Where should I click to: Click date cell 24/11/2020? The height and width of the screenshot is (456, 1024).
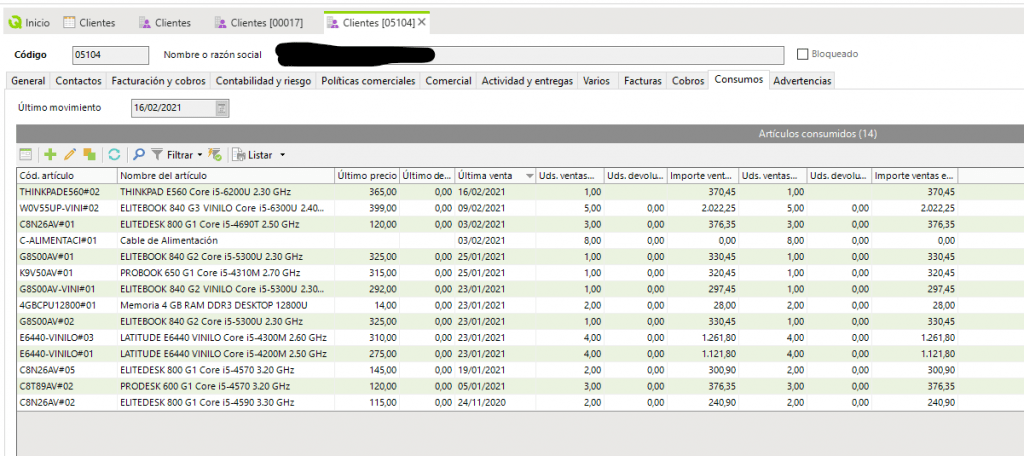494,402
